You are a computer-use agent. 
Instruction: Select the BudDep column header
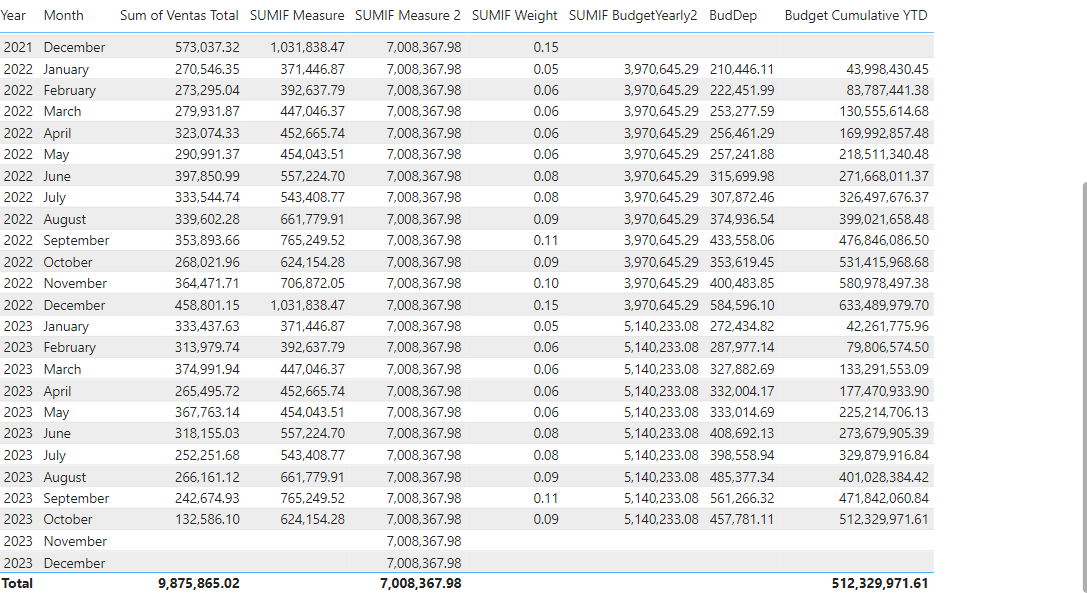(733, 15)
